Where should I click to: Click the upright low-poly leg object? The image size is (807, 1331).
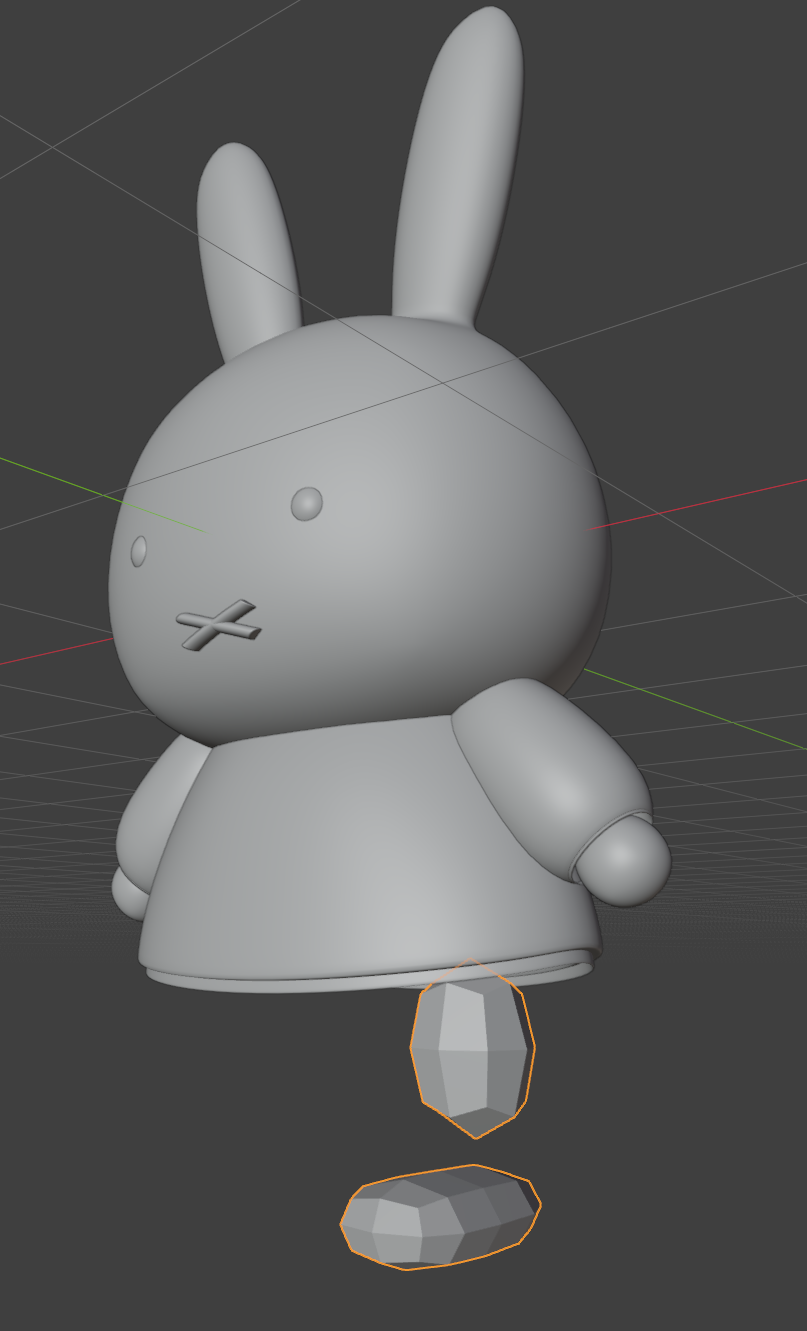coord(473,1049)
